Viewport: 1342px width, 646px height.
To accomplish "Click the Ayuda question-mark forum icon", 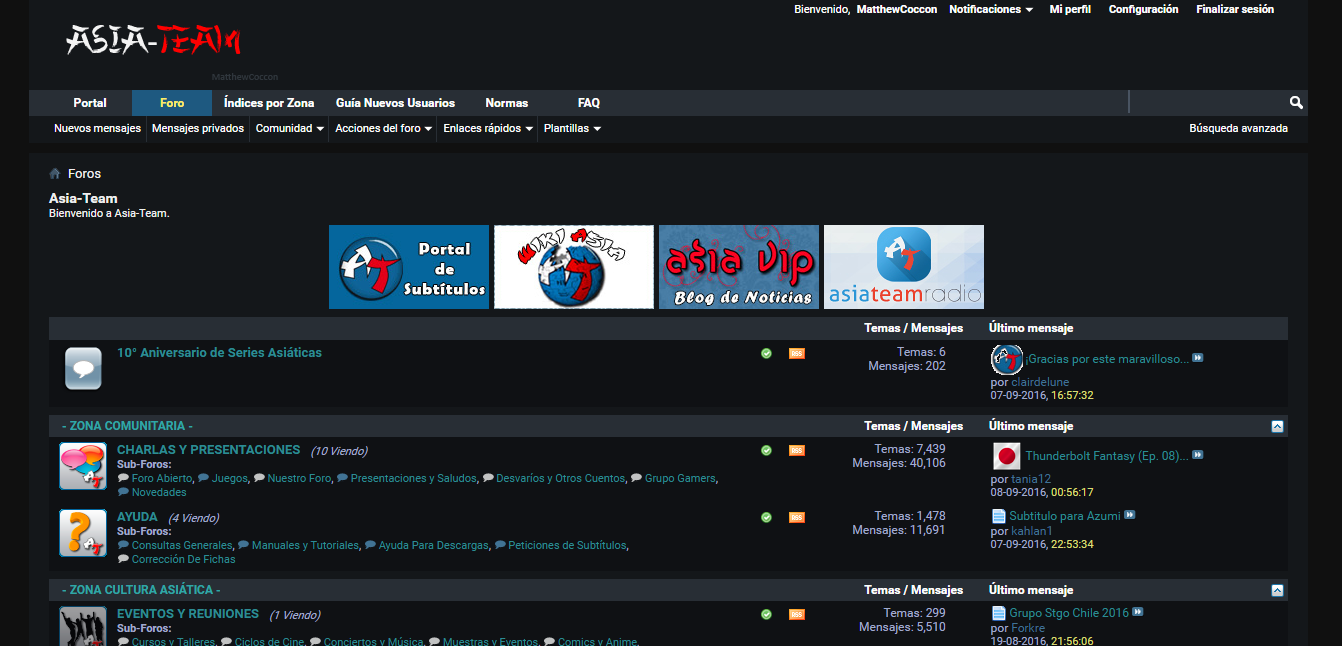I will tap(83, 533).
